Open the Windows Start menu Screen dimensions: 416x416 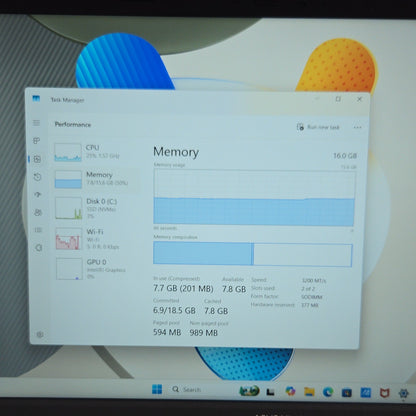pos(157,389)
